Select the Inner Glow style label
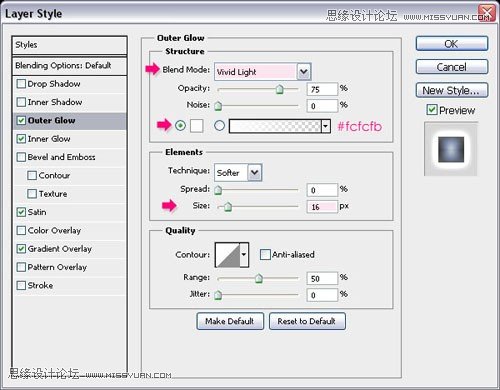 [49, 139]
